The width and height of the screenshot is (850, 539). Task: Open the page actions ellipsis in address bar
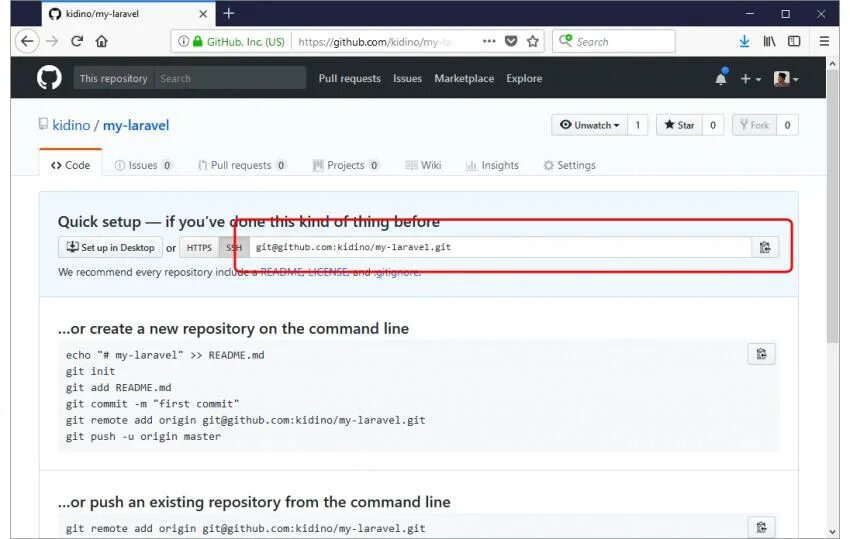[489, 41]
